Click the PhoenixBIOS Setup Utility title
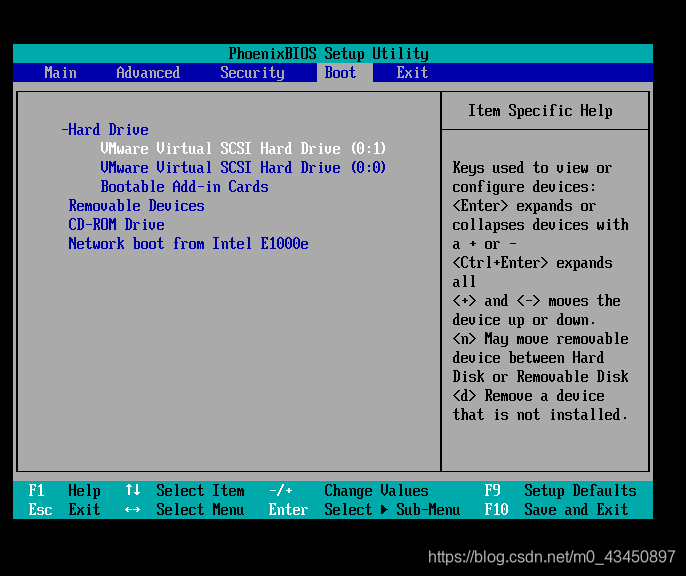This screenshot has width=686, height=576. click(329, 54)
